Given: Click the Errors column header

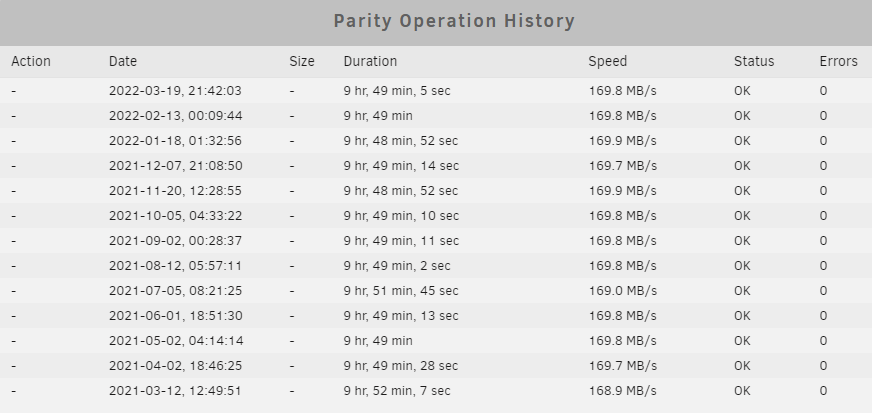Looking at the screenshot, I should click(838, 61).
